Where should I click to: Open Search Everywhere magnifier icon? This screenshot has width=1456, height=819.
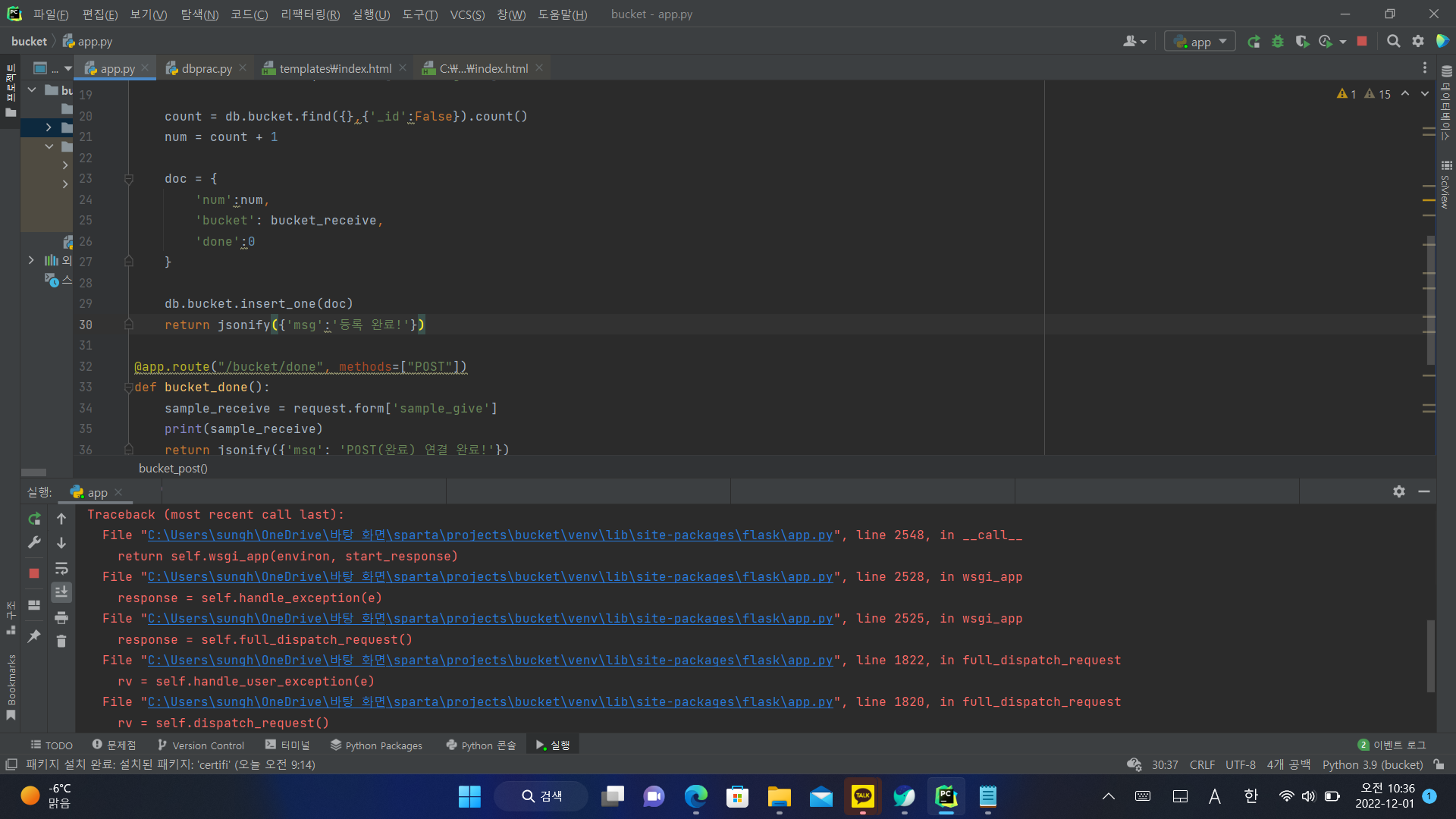1393,42
